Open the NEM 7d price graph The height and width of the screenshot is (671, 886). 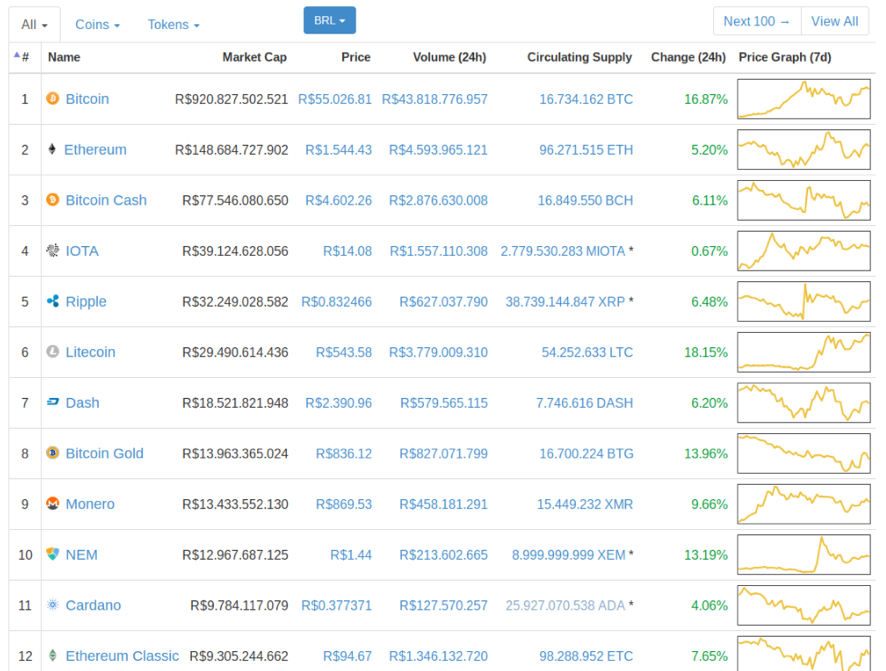[804, 554]
